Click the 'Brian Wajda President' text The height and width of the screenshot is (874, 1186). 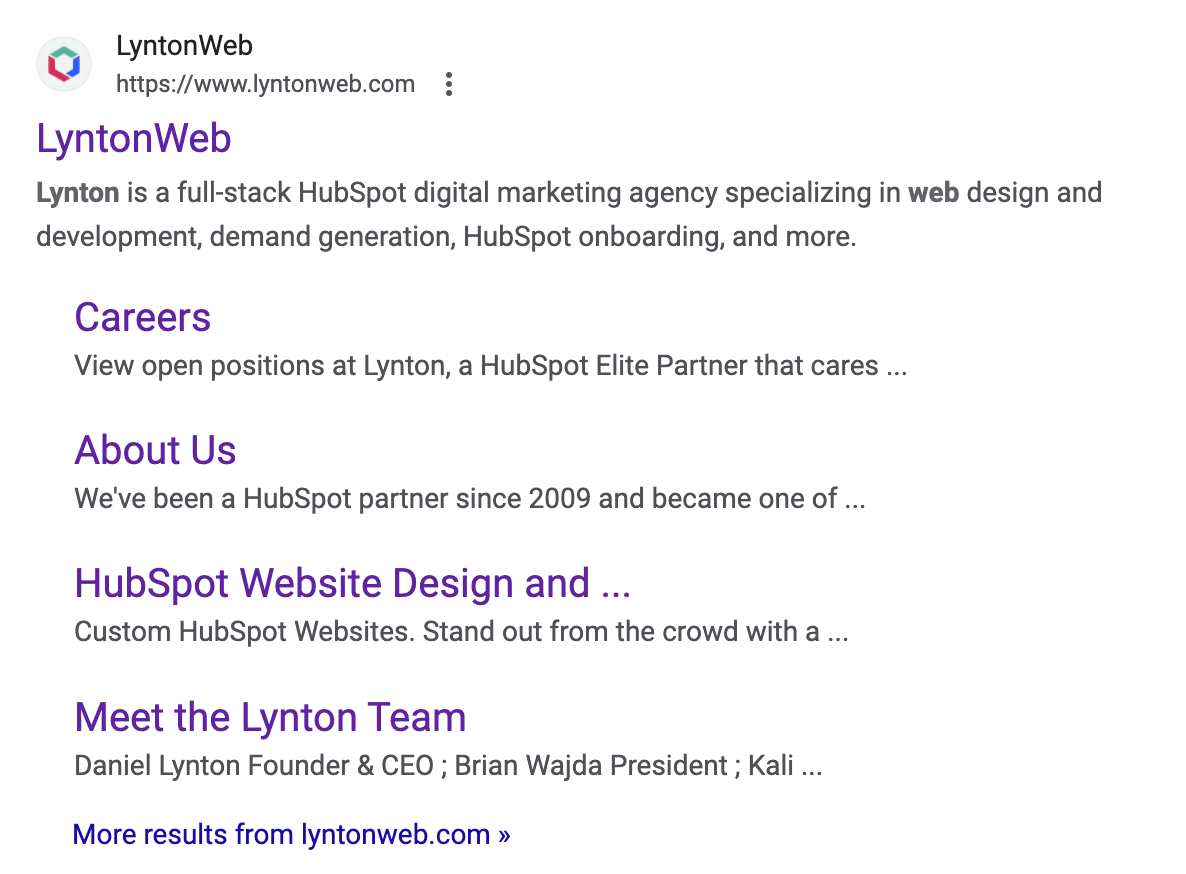pos(591,766)
